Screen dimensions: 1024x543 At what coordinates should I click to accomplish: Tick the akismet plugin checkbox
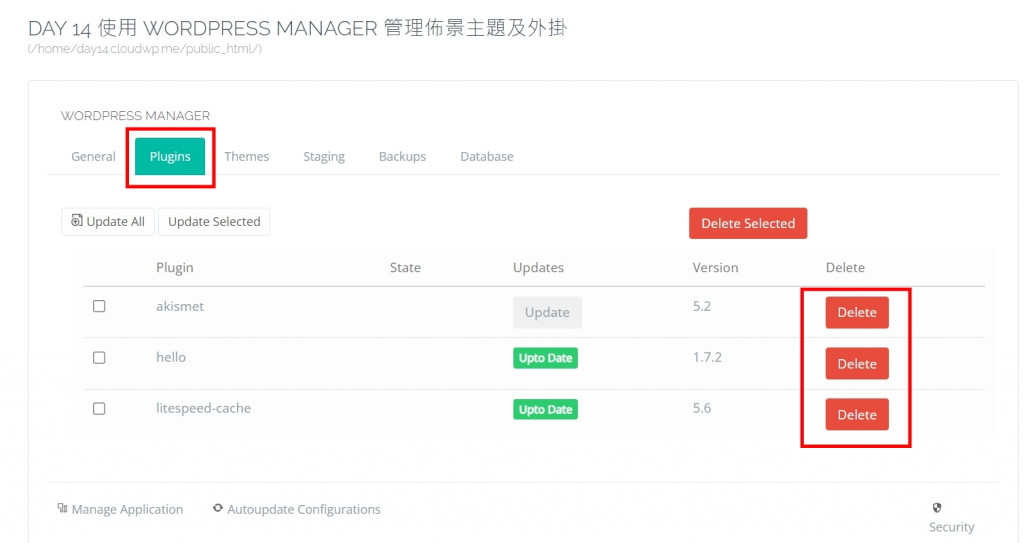(x=99, y=306)
